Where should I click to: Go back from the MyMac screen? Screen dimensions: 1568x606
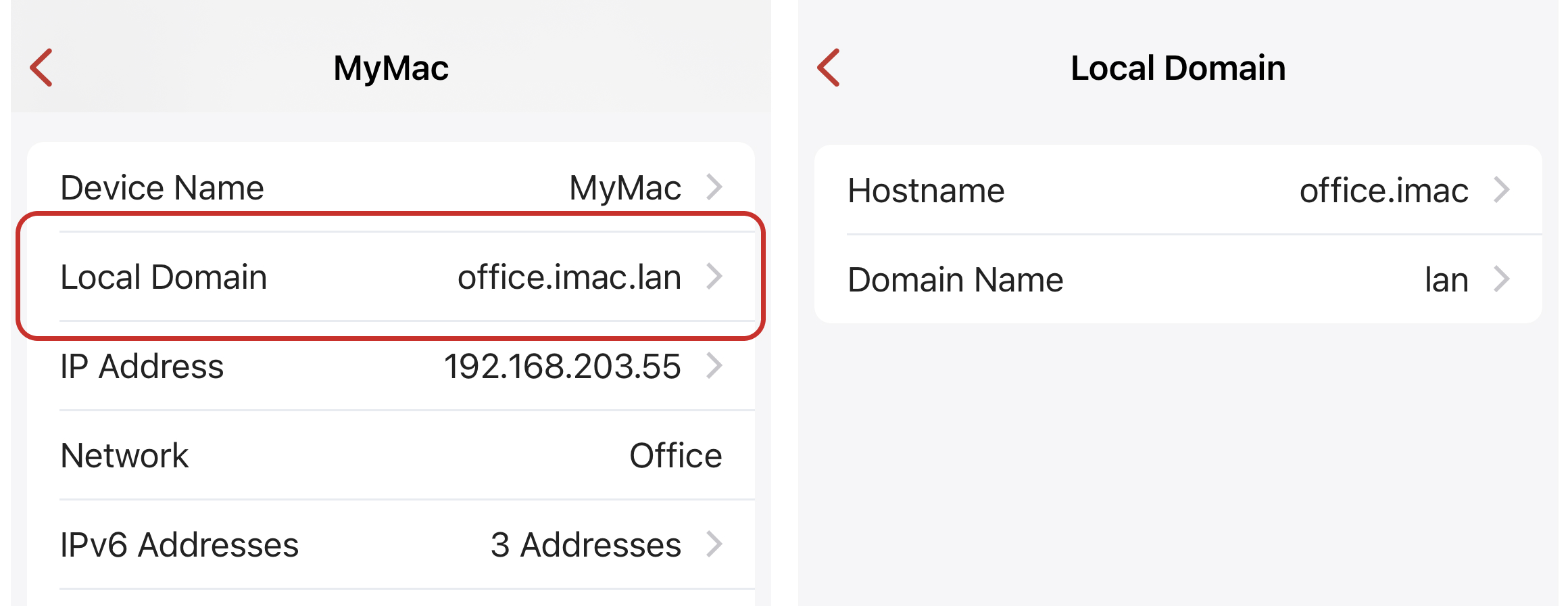pos(41,68)
